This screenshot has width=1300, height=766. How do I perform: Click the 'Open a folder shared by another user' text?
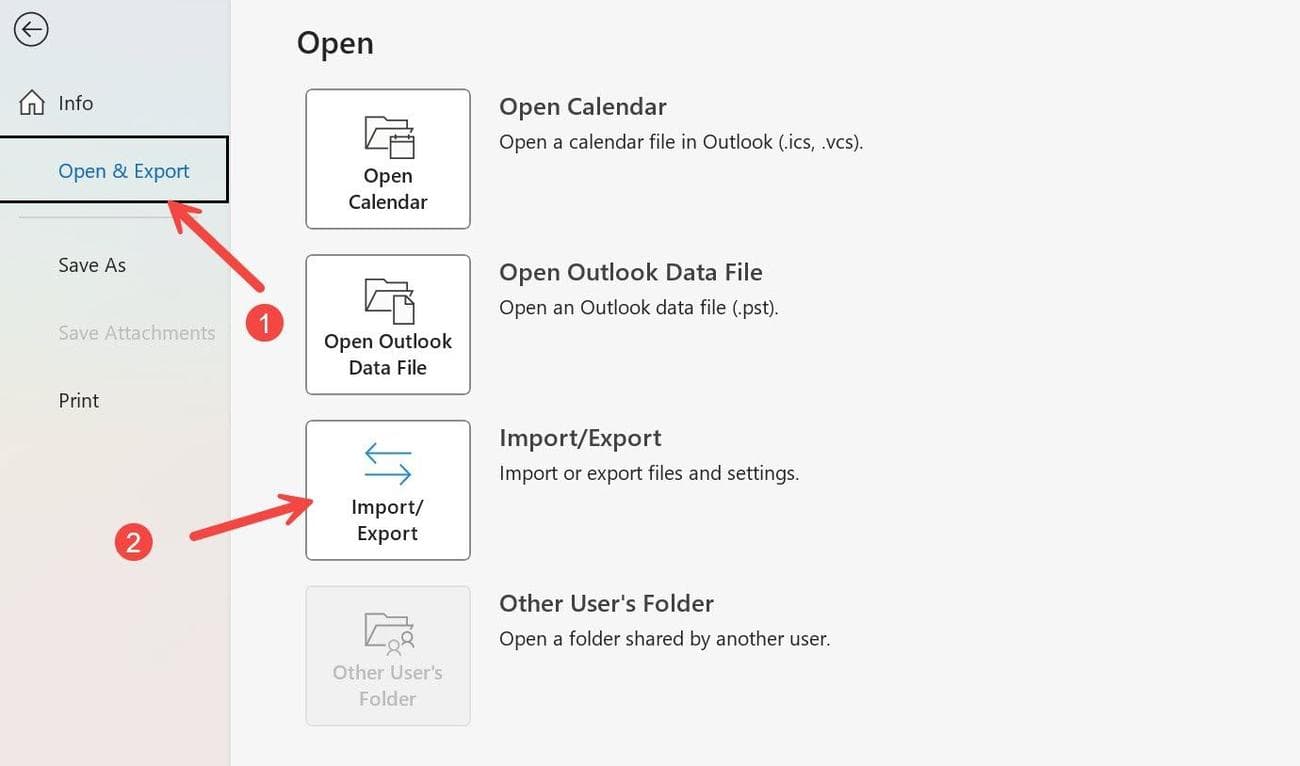coord(664,638)
